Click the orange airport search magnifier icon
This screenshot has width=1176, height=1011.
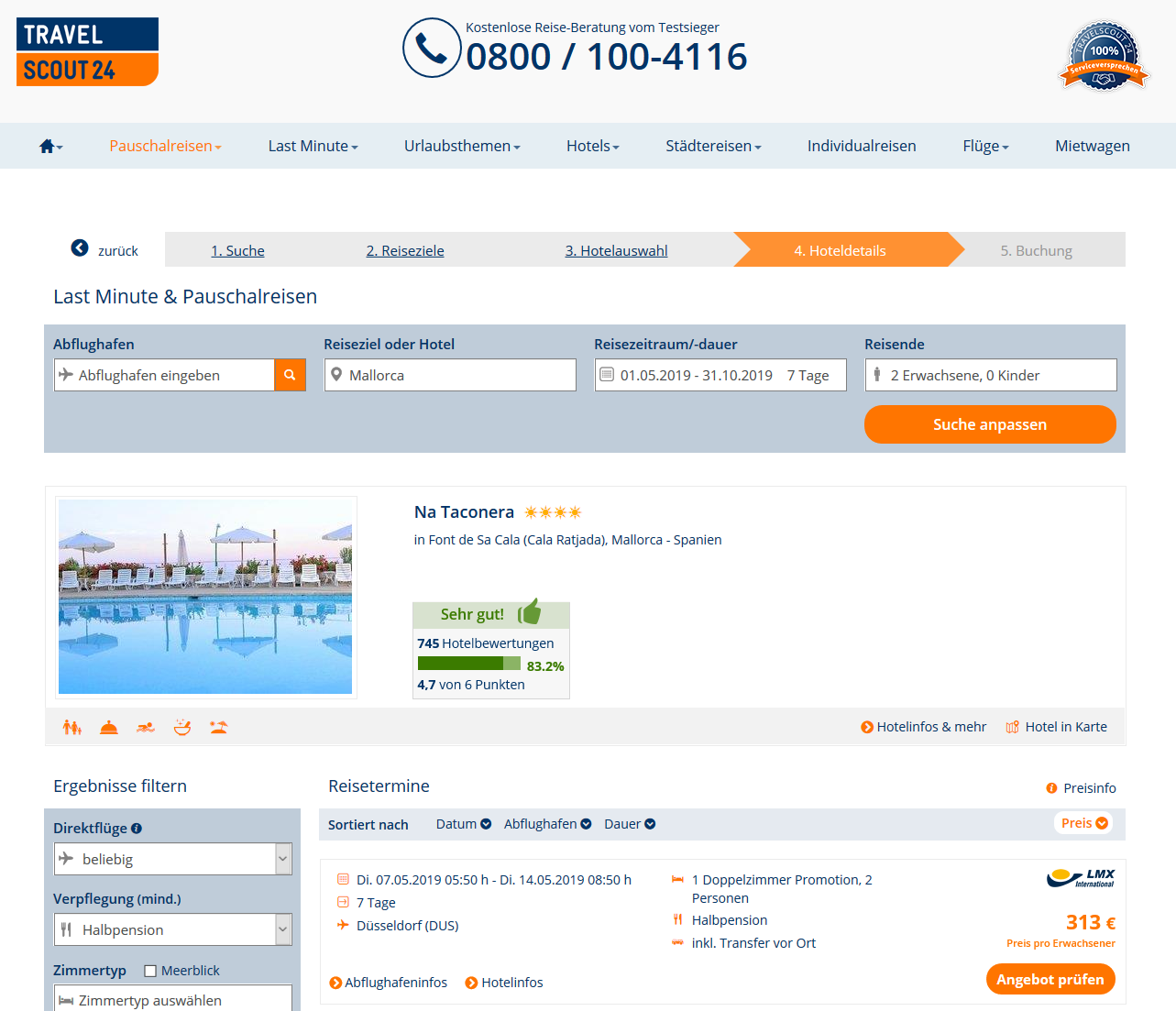pyautogui.click(x=290, y=375)
